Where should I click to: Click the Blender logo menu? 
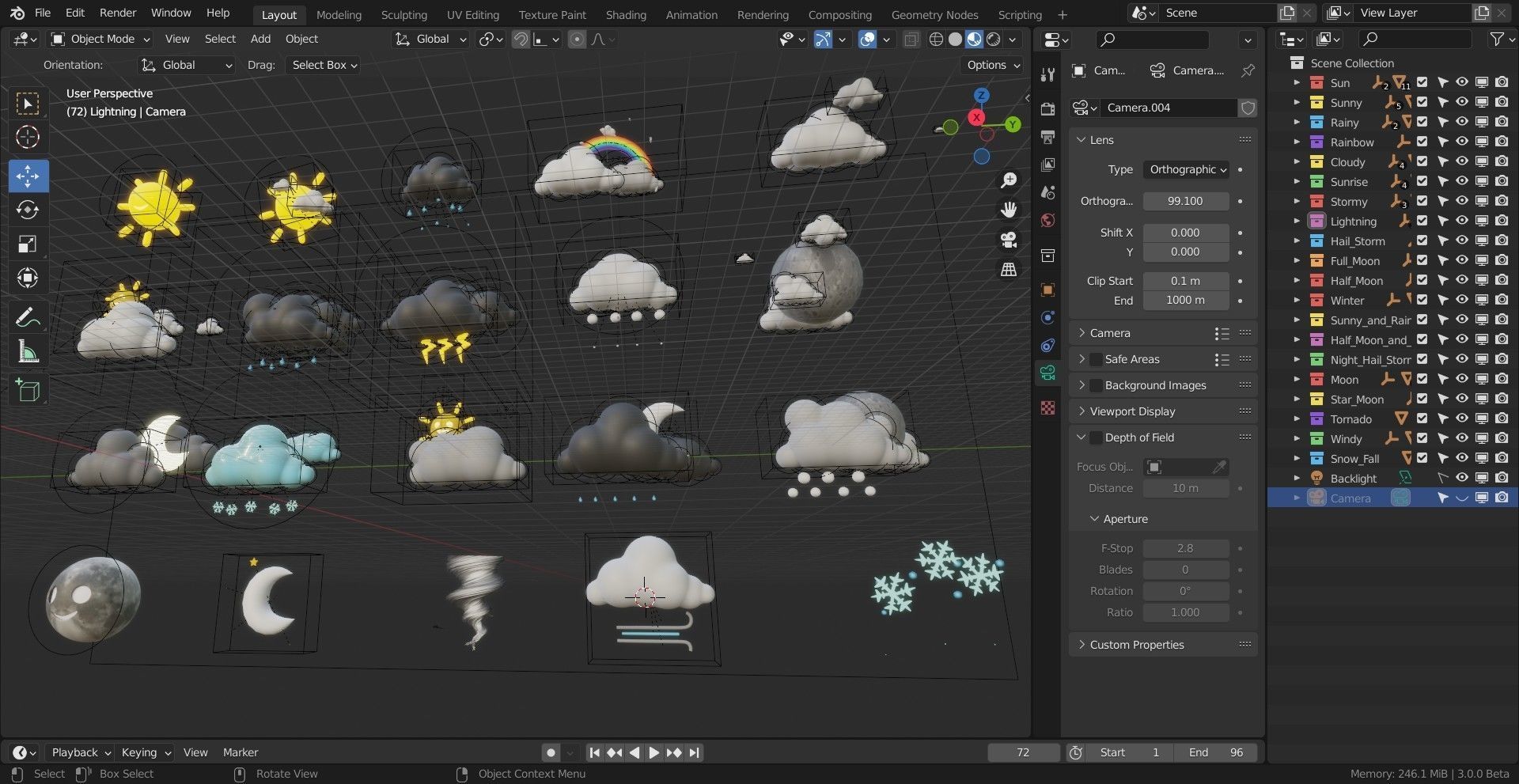point(17,13)
